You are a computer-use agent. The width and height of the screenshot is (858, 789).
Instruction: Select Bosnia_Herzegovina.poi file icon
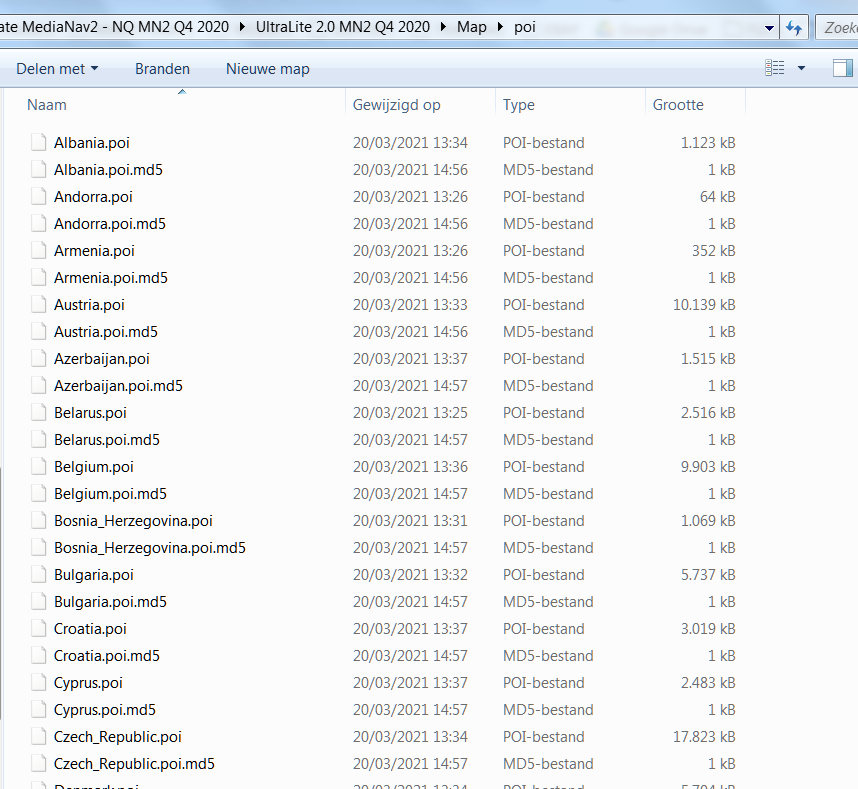coord(38,520)
